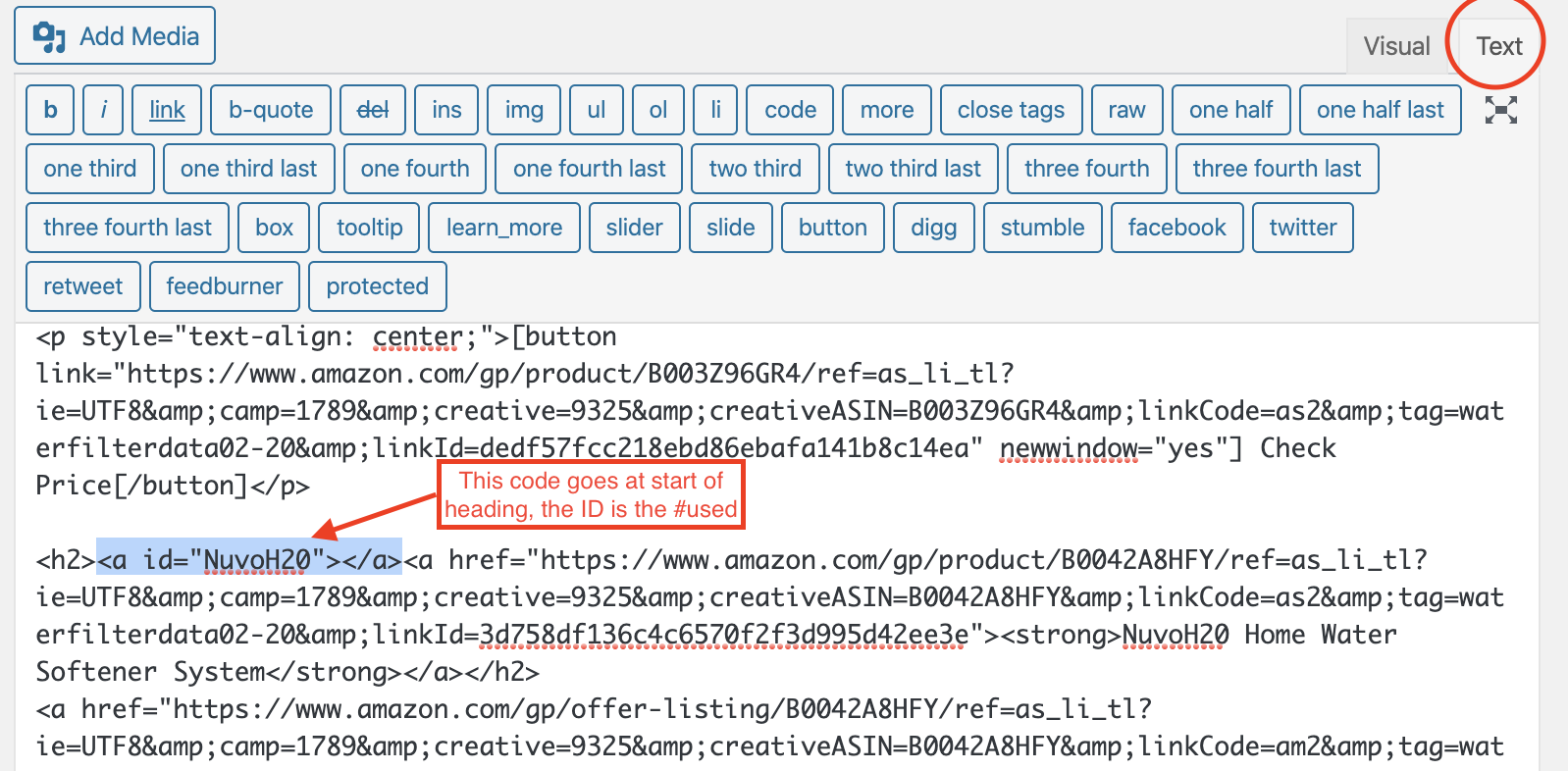The width and height of the screenshot is (1568, 771).
Task: Add a facebook shortcode button
Action: tap(1176, 228)
